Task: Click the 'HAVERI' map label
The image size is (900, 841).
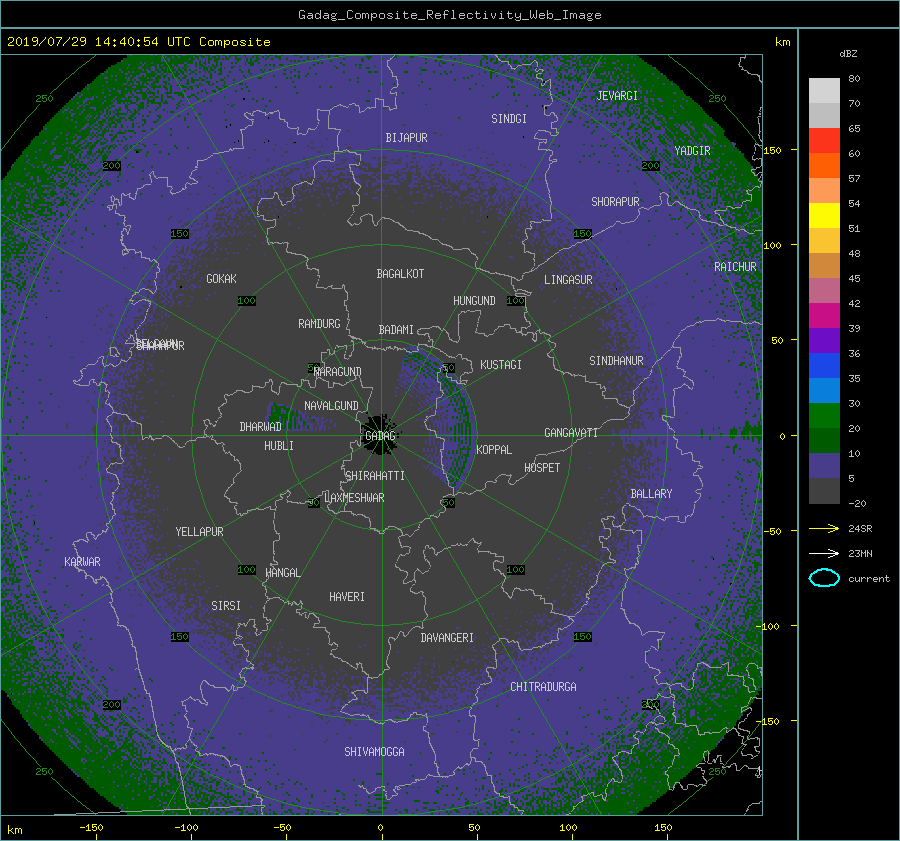Action: pyautogui.click(x=347, y=597)
